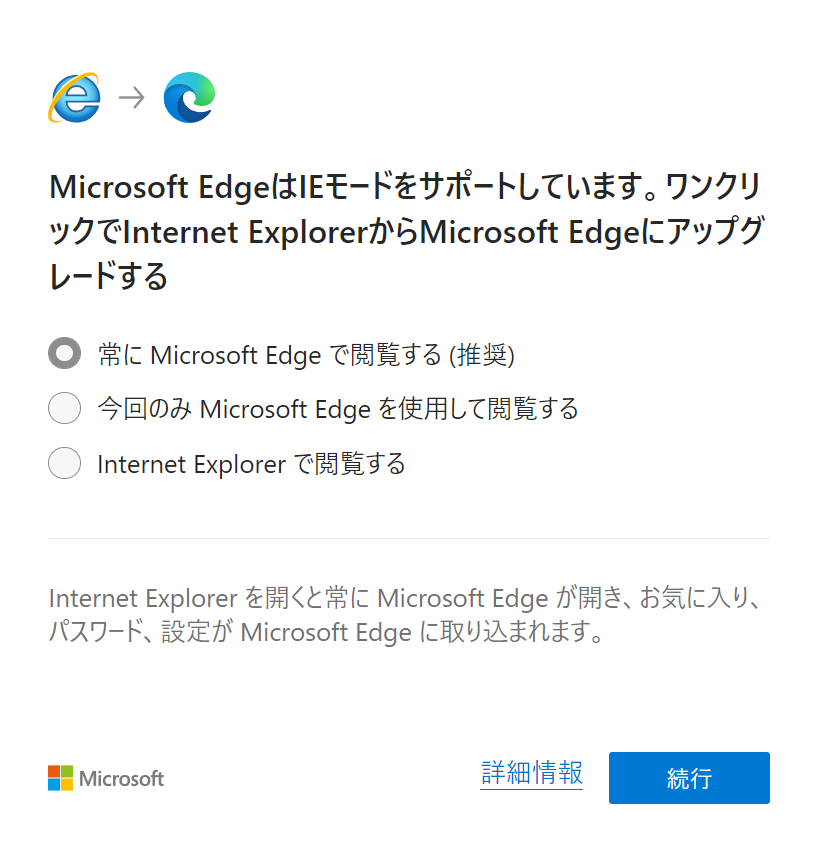This screenshot has height=853, width=816.
Task: Click the 今回のみ Microsoft Edge を使用して閲覧する label
Action: point(338,408)
